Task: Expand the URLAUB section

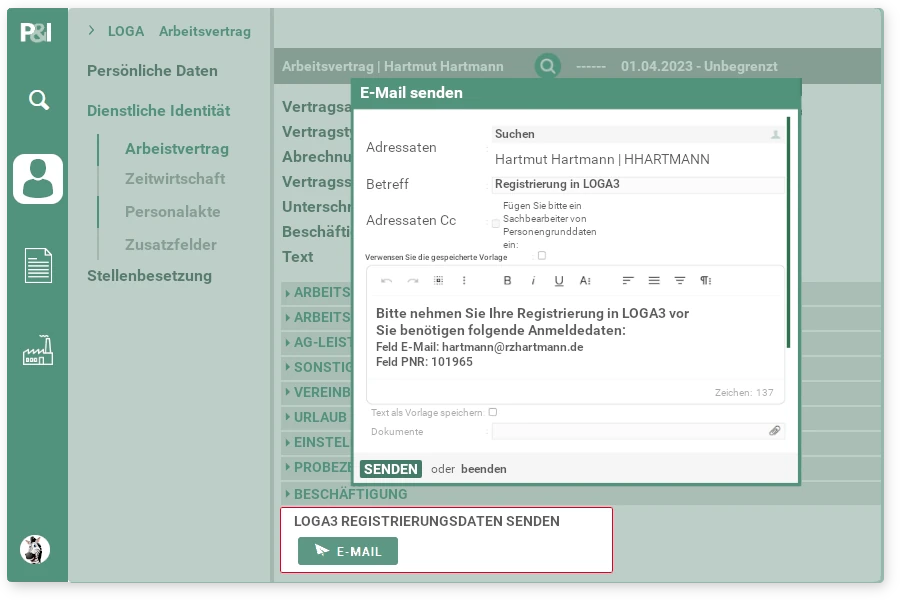Action: [316, 417]
